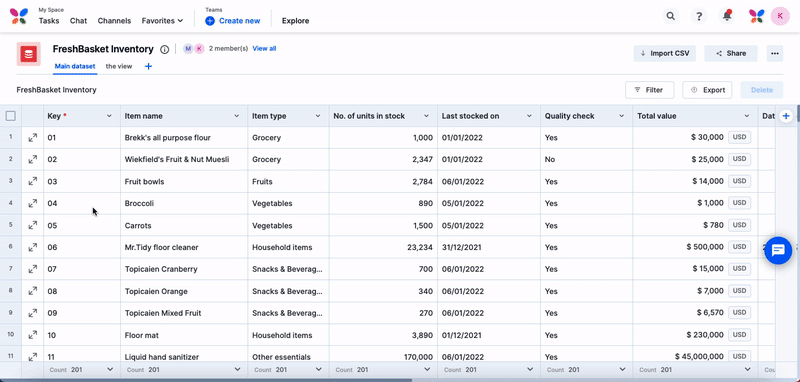Screen dimensions: 800x382
Task: Select 'Broccoli' item name cell
Action: [184, 203]
